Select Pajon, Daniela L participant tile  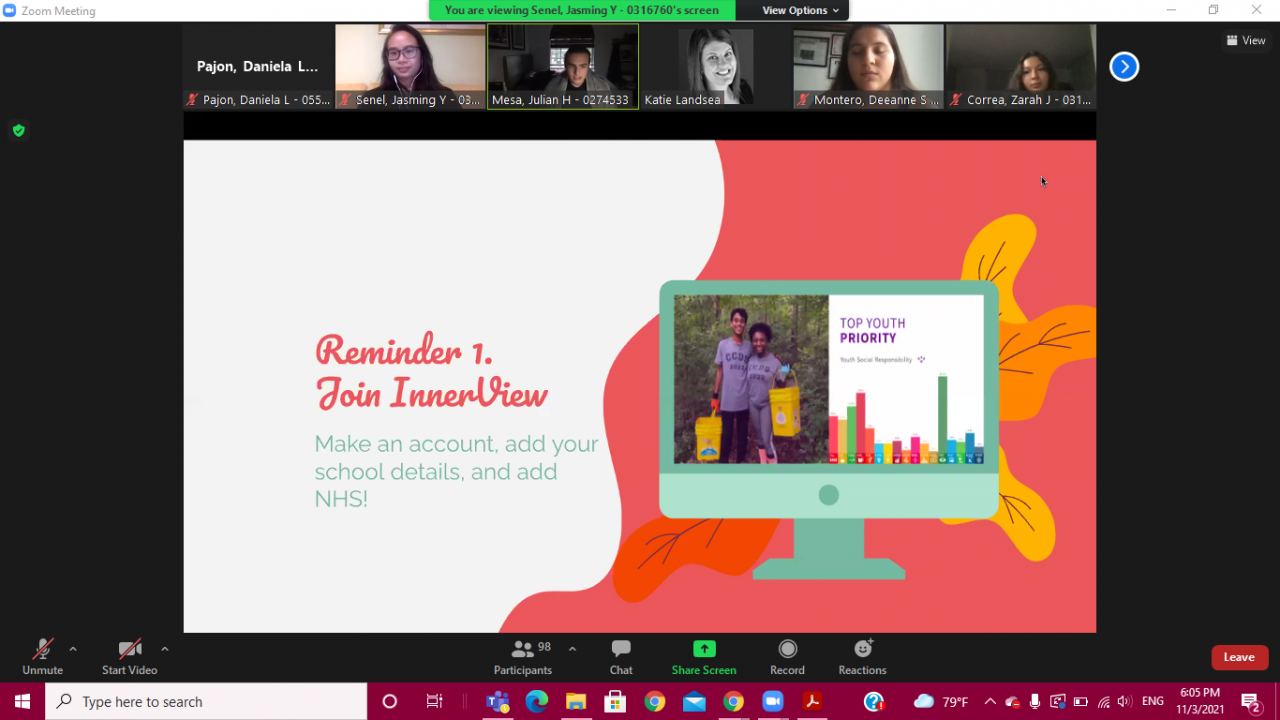[258, 66]
